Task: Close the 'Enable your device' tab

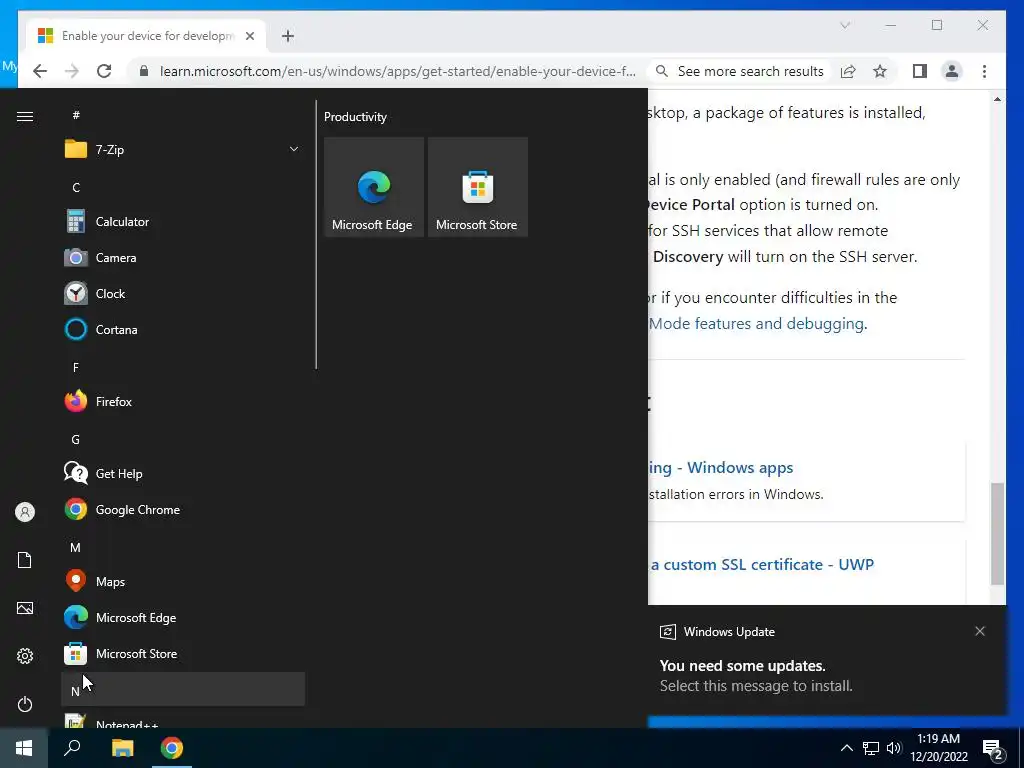Action: [x=249, y=36]
